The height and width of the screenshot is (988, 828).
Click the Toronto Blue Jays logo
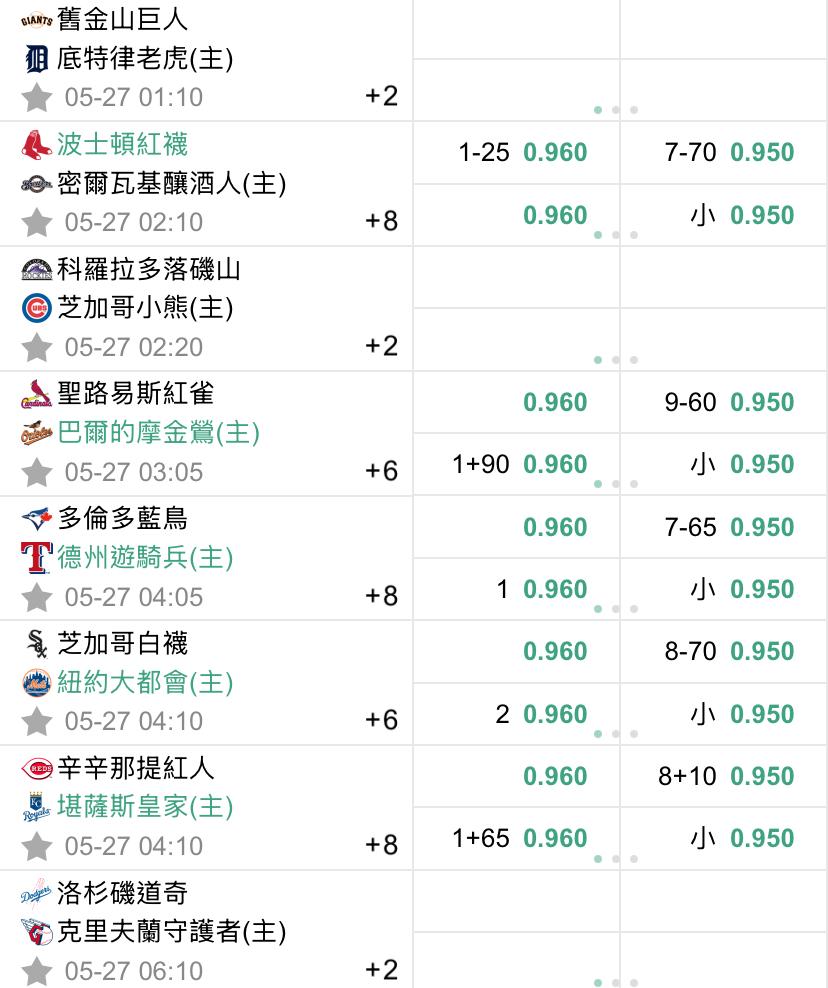coord(36,518)
